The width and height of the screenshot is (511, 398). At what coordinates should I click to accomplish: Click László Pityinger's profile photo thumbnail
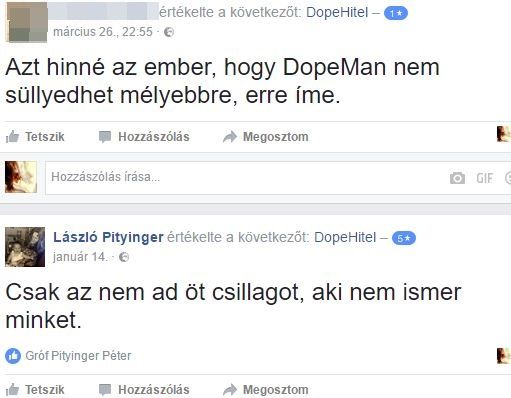[x=25, y=247]
